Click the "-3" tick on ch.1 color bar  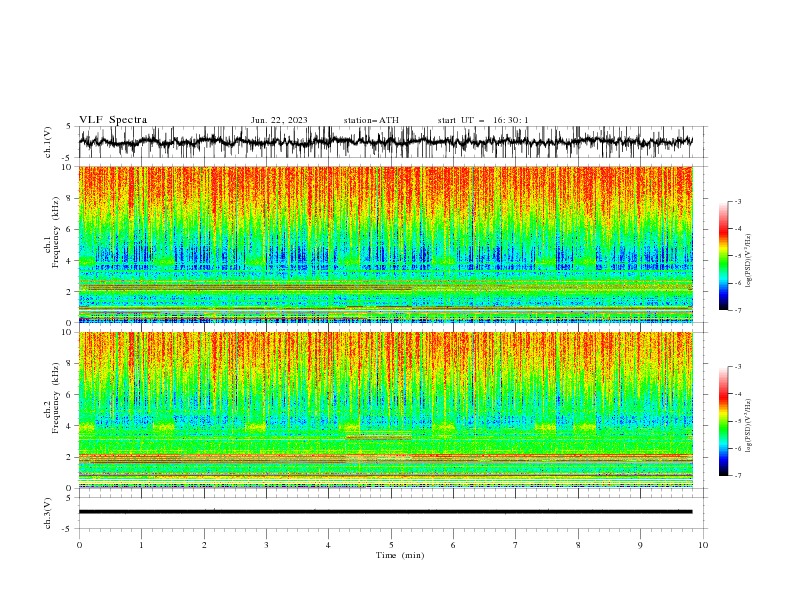tap(737, 201)
